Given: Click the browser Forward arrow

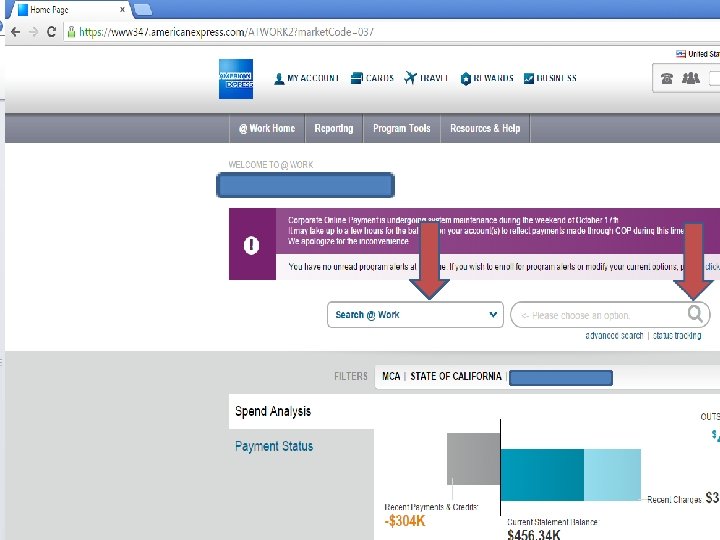Looking at the screenshot, I should click(x=33, y=32).
